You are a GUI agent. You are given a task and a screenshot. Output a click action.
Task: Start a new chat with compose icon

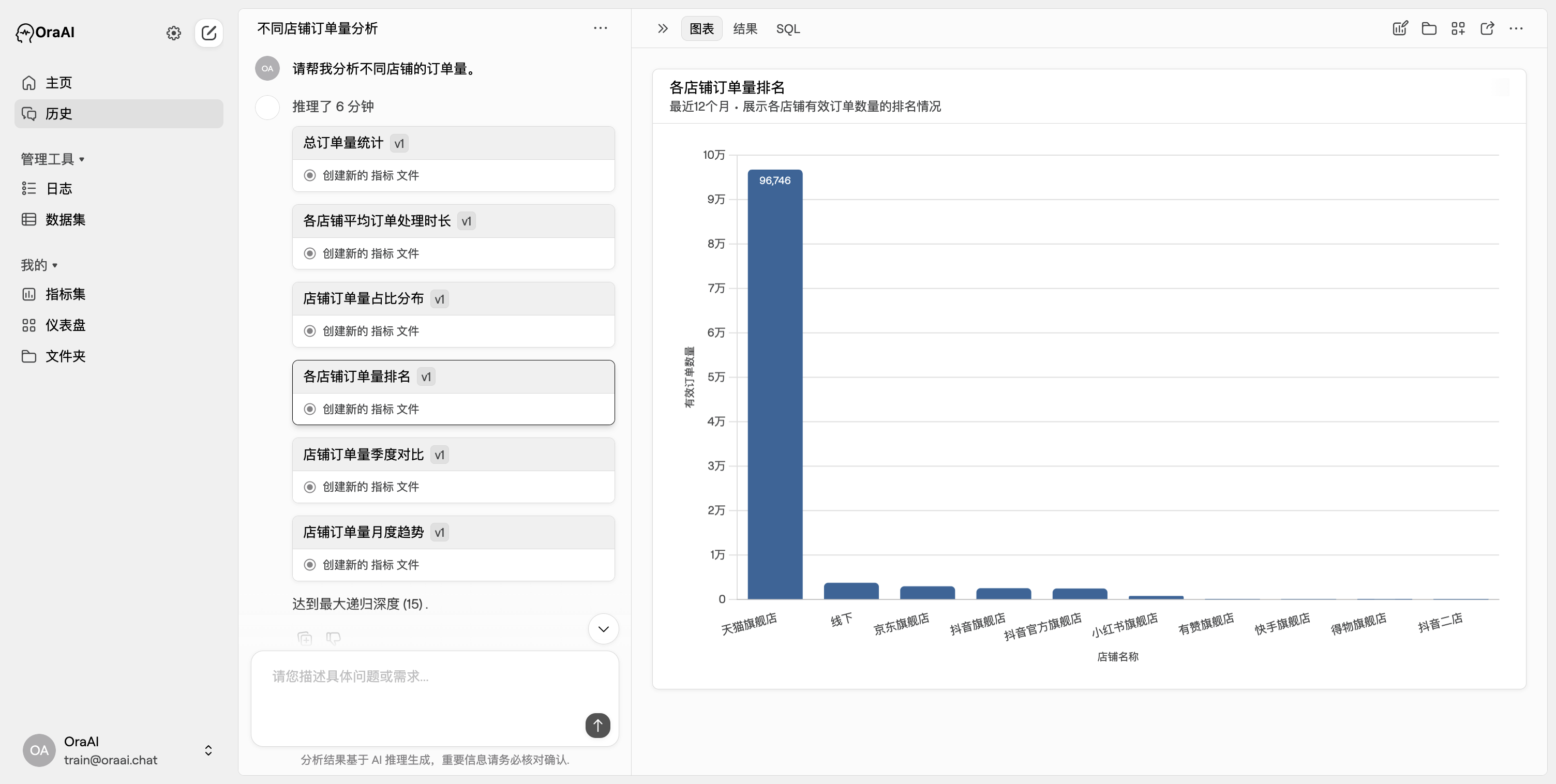[x=209, y=33]
